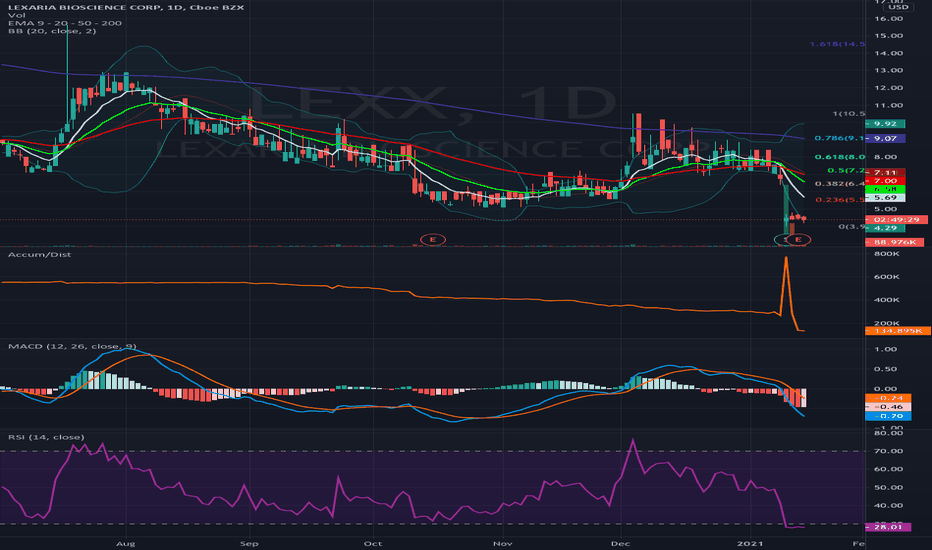
Task: Click the 0.5(7.2 Fibonacci level label
Action: tap(846, 171)
